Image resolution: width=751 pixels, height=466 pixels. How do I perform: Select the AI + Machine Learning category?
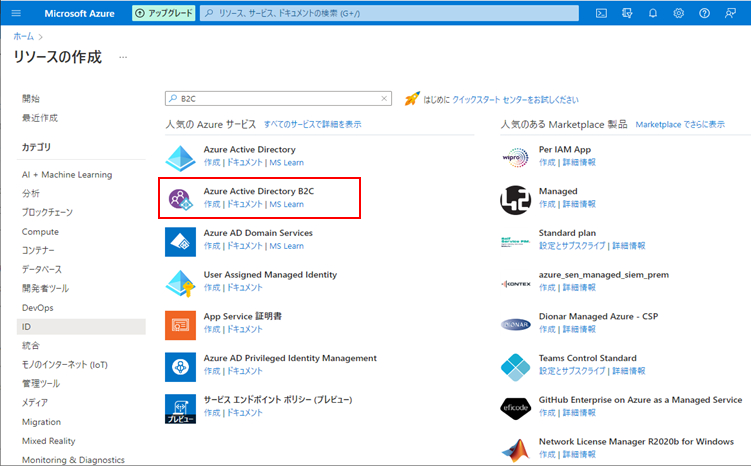click(67, 174)
